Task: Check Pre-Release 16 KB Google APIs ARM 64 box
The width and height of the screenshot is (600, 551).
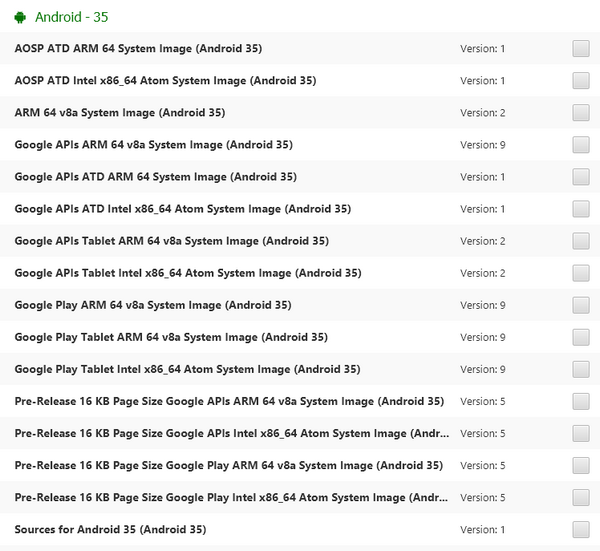Action: [x=580, y=401]
